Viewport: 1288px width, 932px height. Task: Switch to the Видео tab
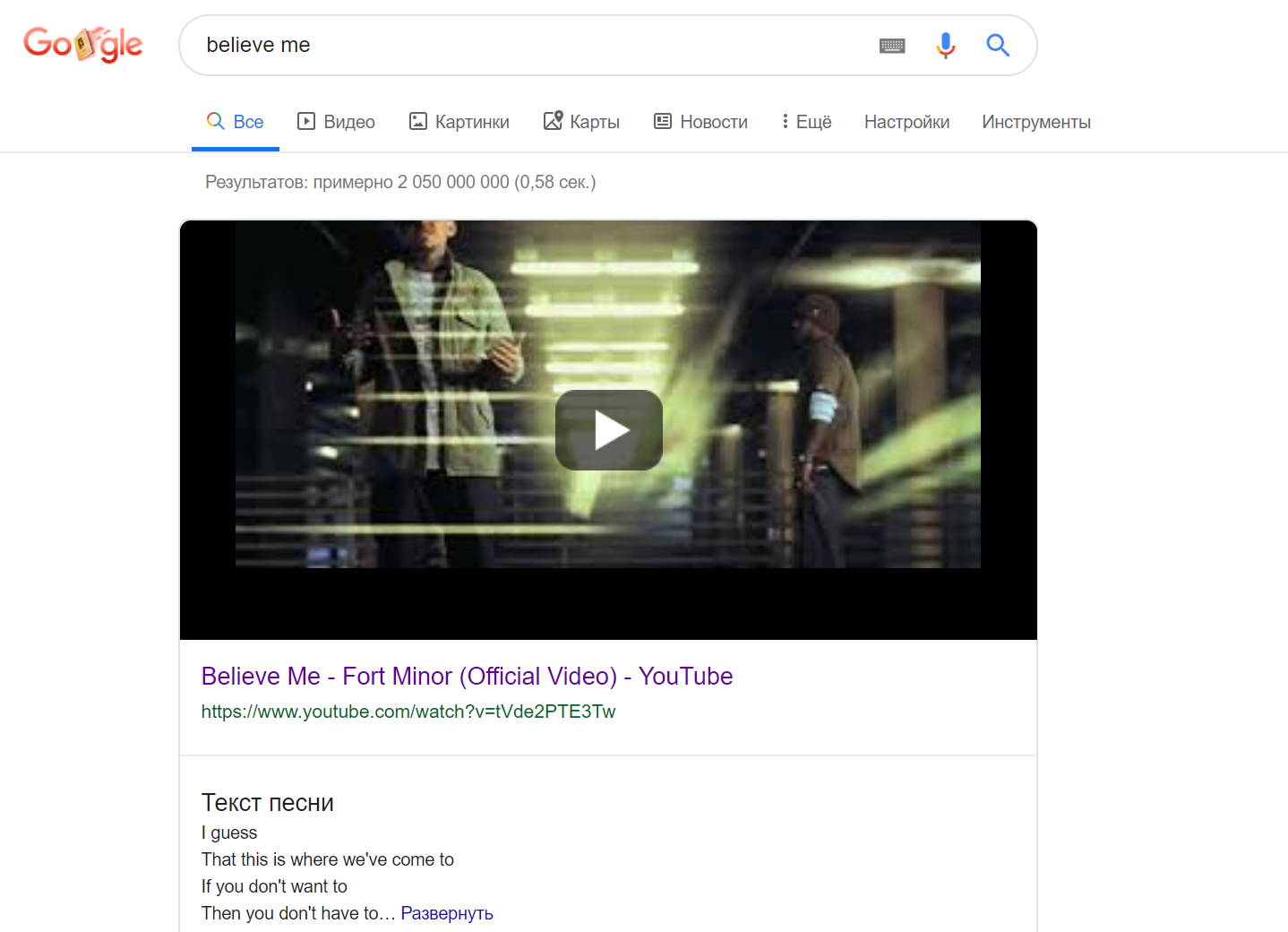click(x=336, y=122)
